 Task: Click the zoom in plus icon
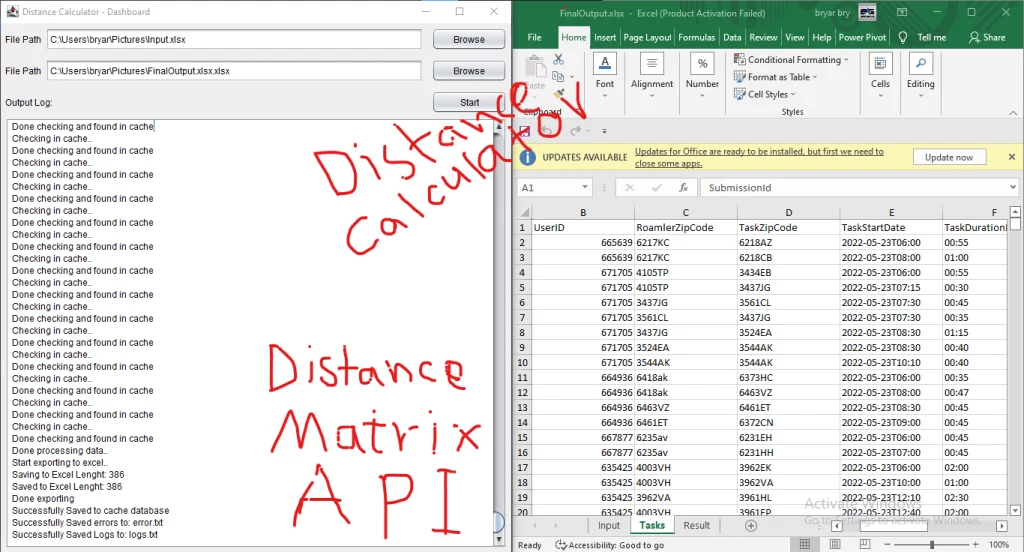click(x=976, y=544)
